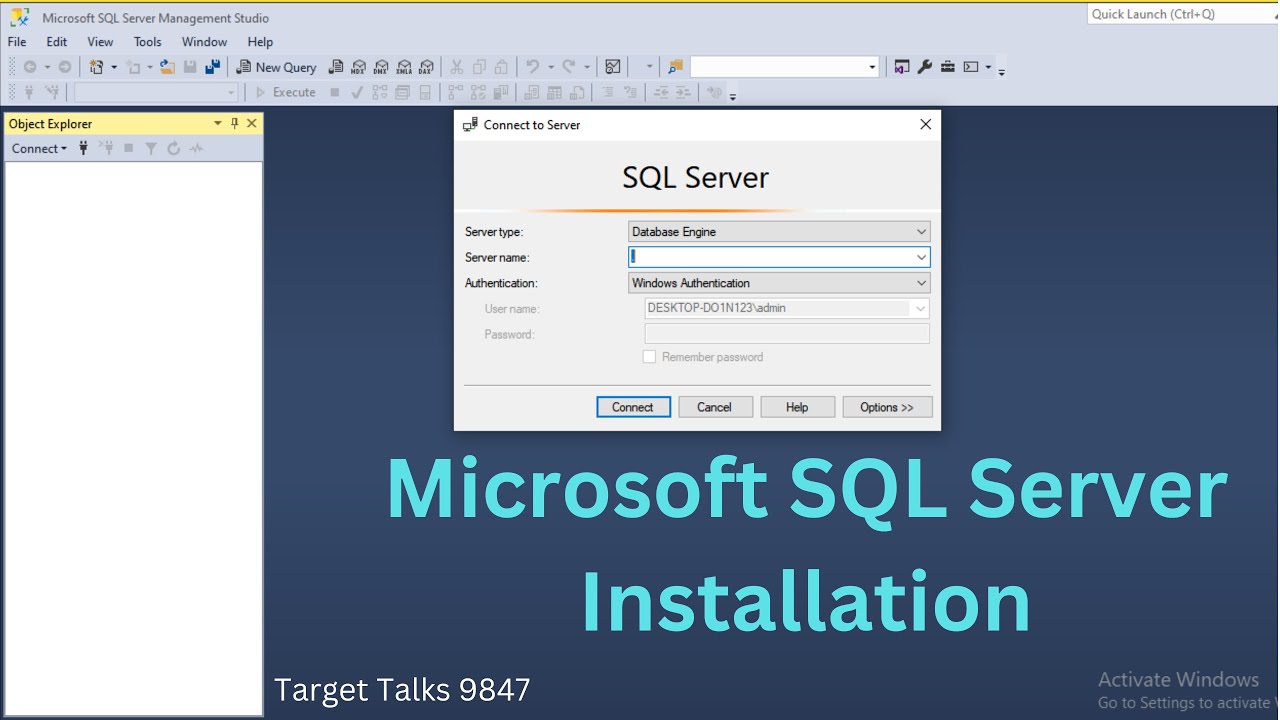
Task: Click the Activity Monitor toolbar icon
Action: pos(613,67)
